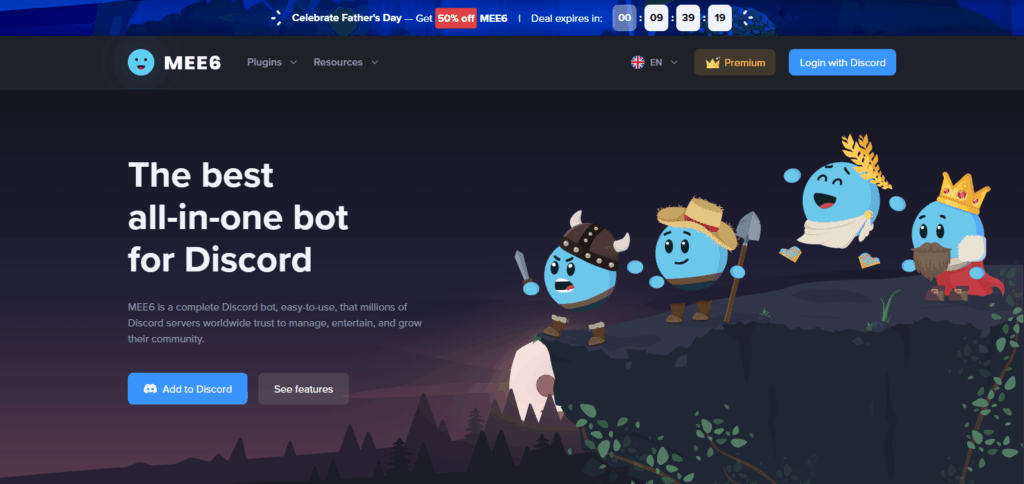Click the UK flag language icon
This screenshot has height=484, width=1024.
tap(637, 63)
